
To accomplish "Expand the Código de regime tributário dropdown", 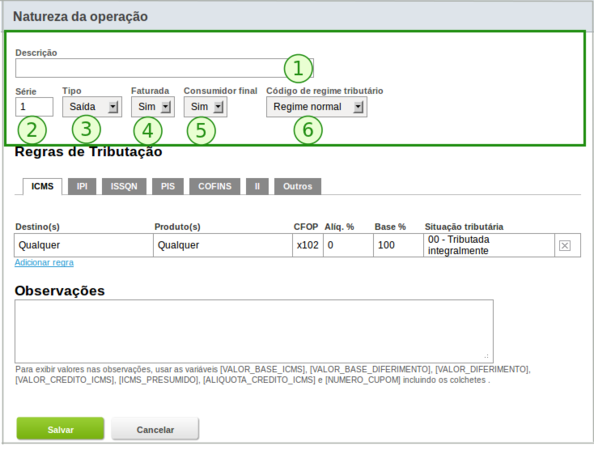I will (x=317, y=107).
